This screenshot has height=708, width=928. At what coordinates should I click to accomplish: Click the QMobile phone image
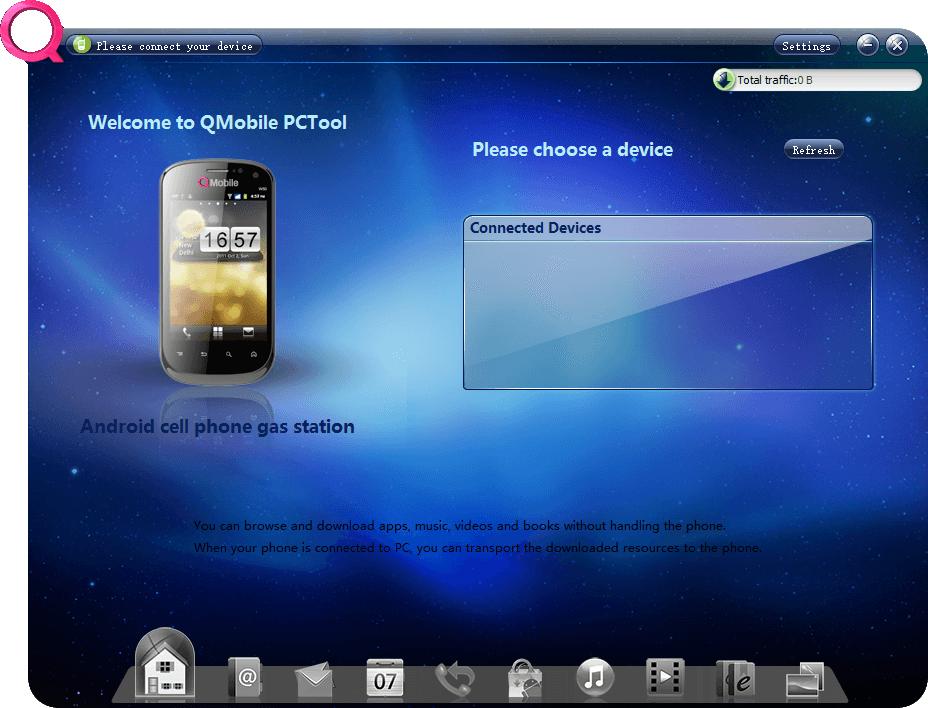(x=217, y=272)
